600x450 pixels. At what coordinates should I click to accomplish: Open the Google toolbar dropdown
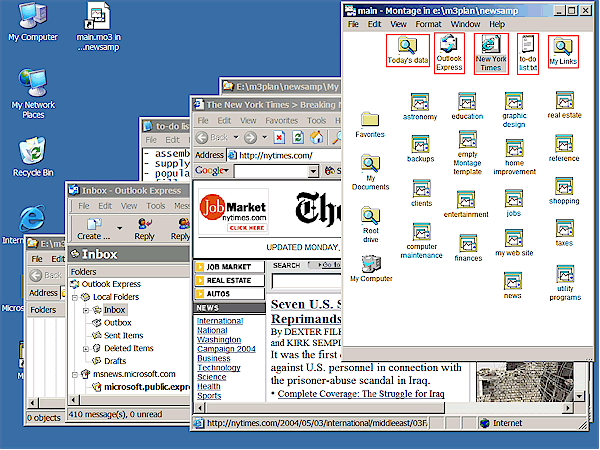tap(212, 170)
